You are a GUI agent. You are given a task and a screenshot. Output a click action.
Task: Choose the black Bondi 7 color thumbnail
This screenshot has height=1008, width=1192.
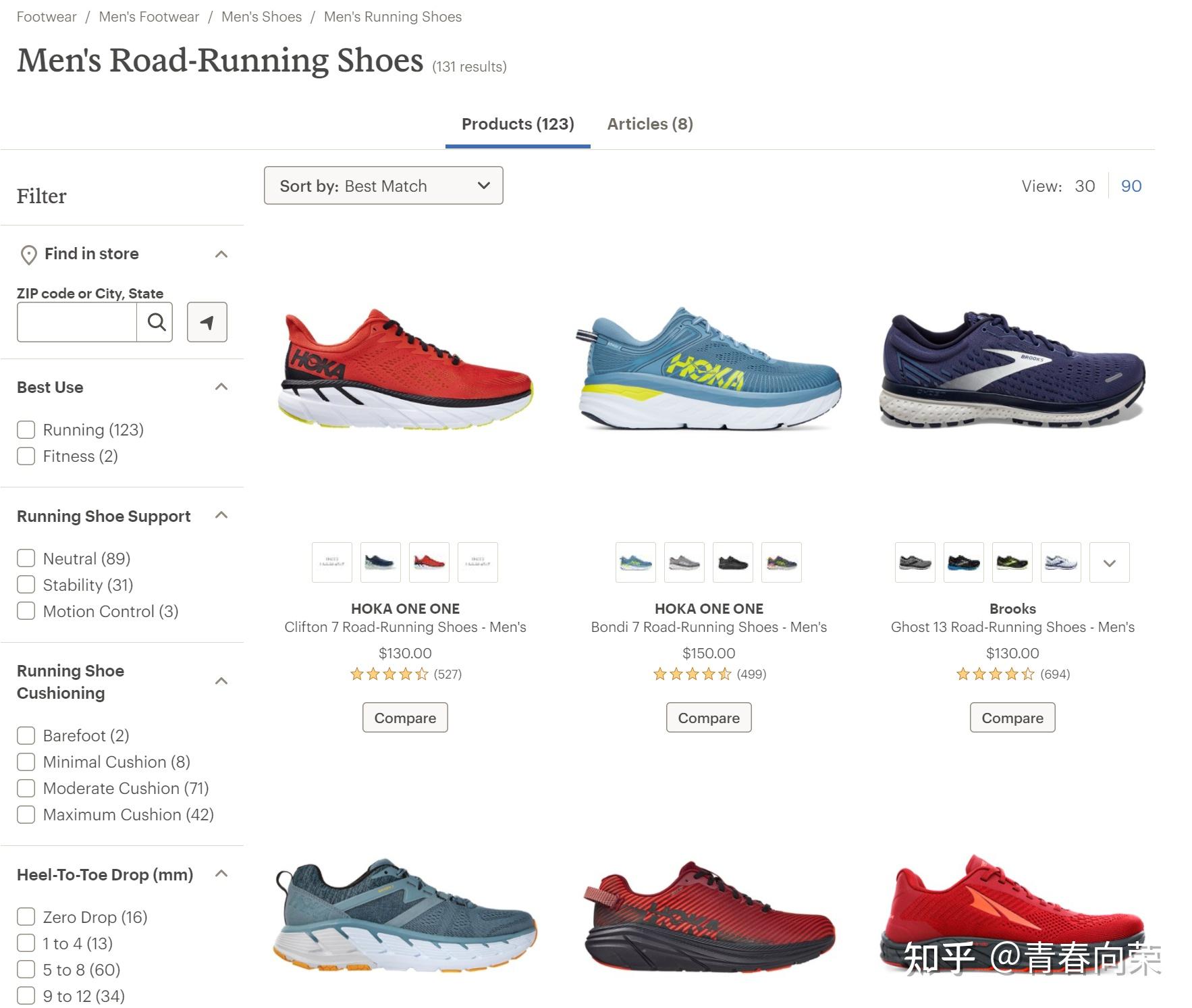coord(733,562)
